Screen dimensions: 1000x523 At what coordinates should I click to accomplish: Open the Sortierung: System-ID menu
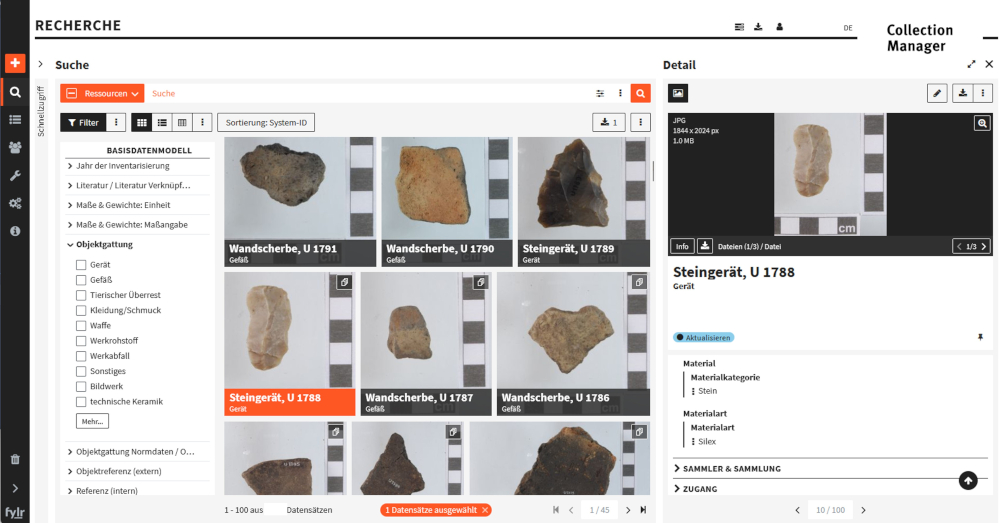pos(264,122)
